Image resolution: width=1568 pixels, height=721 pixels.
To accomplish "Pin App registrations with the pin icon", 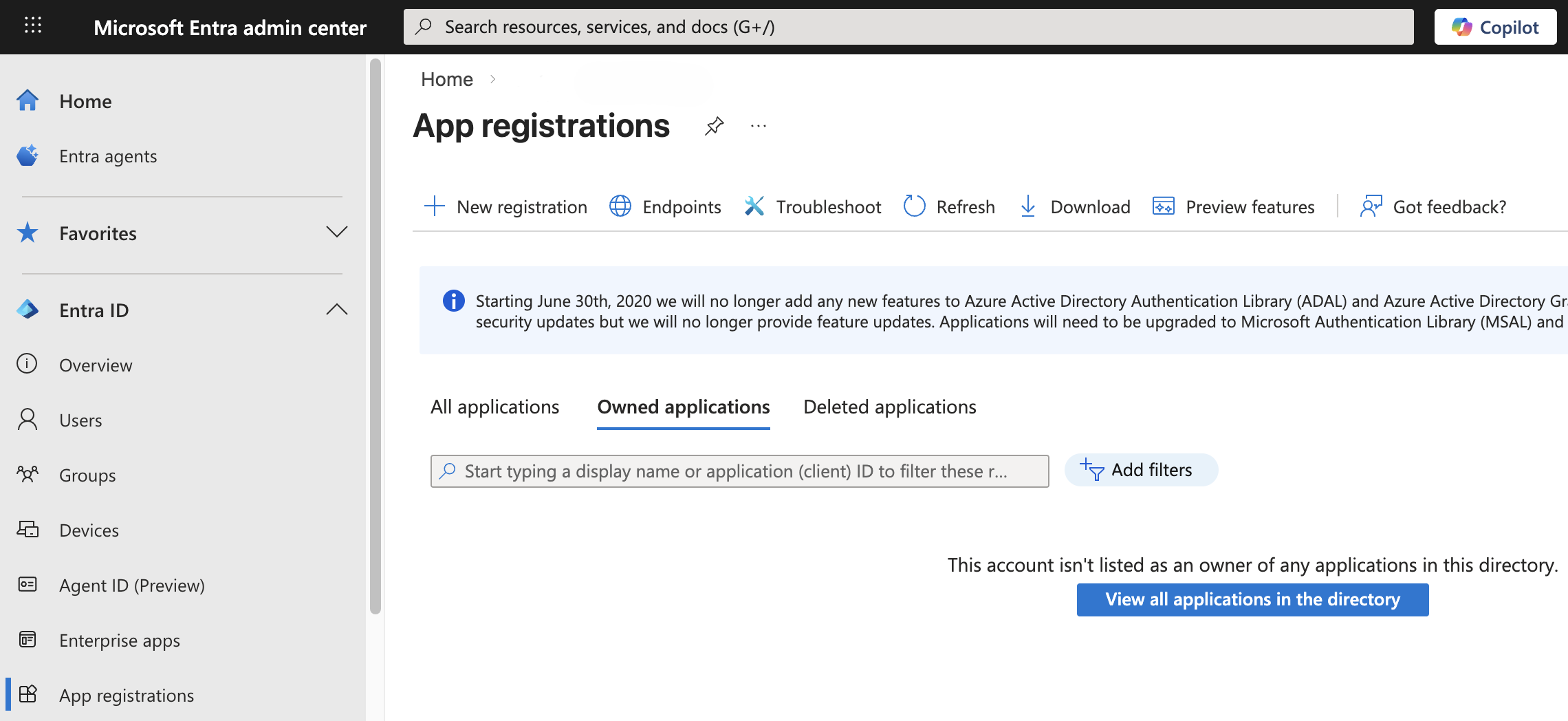I will point(715,126).
